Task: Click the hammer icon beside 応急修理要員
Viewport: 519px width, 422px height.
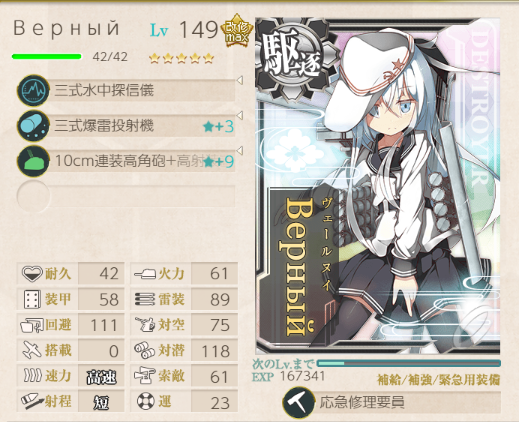Action: 299,402
